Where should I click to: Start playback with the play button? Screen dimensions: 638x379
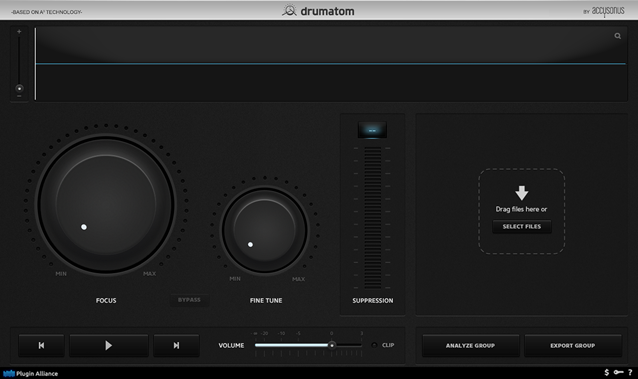[109, 345]
